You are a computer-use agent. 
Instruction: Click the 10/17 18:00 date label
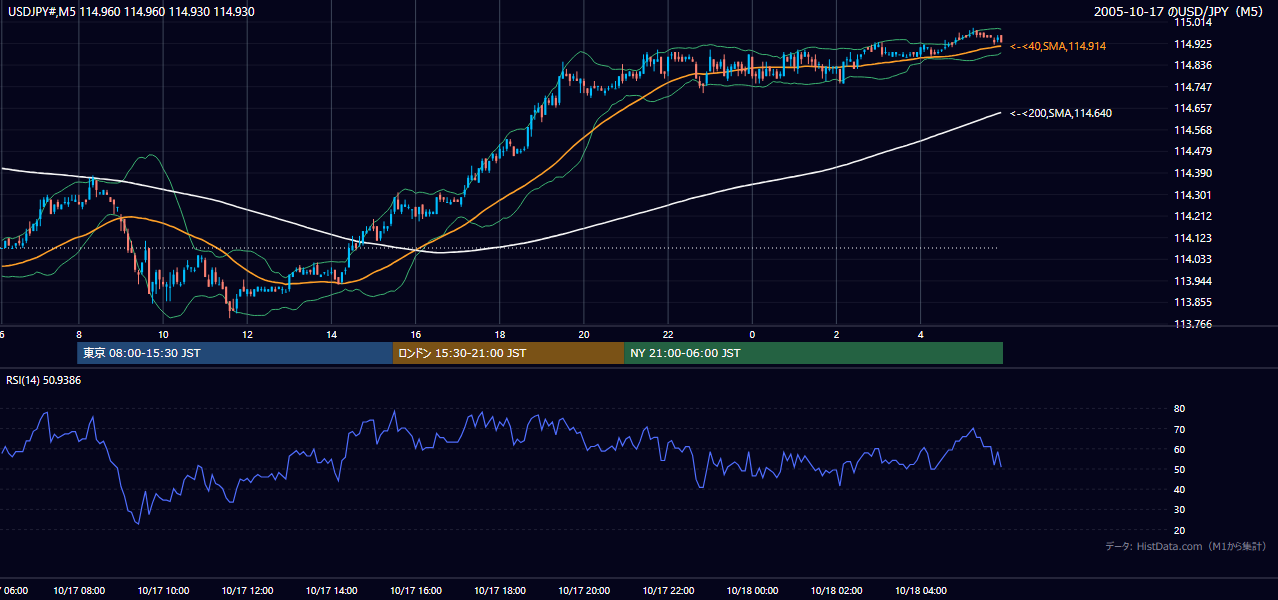[499, 591]
